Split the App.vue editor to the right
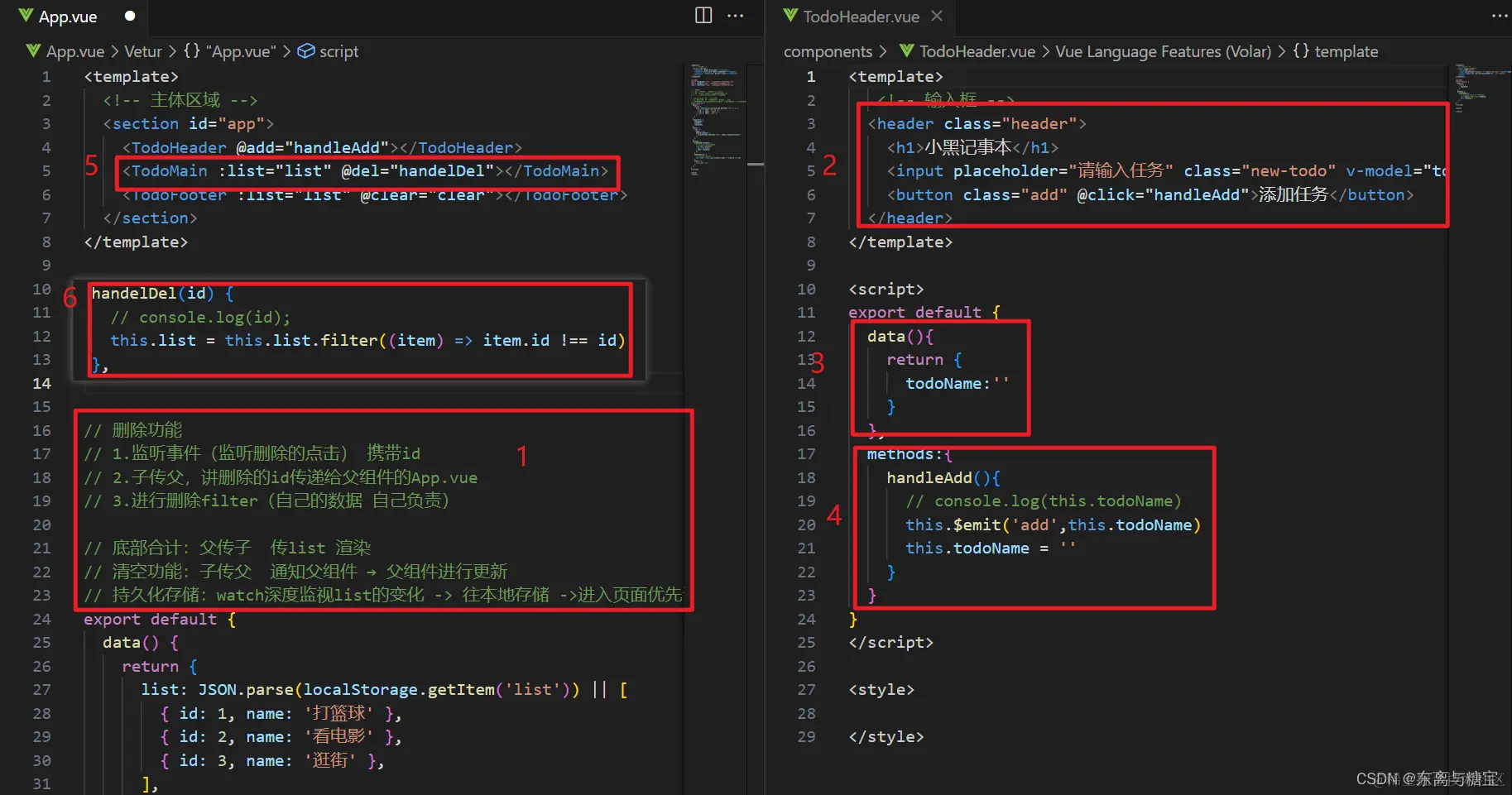 coord(703,16)
